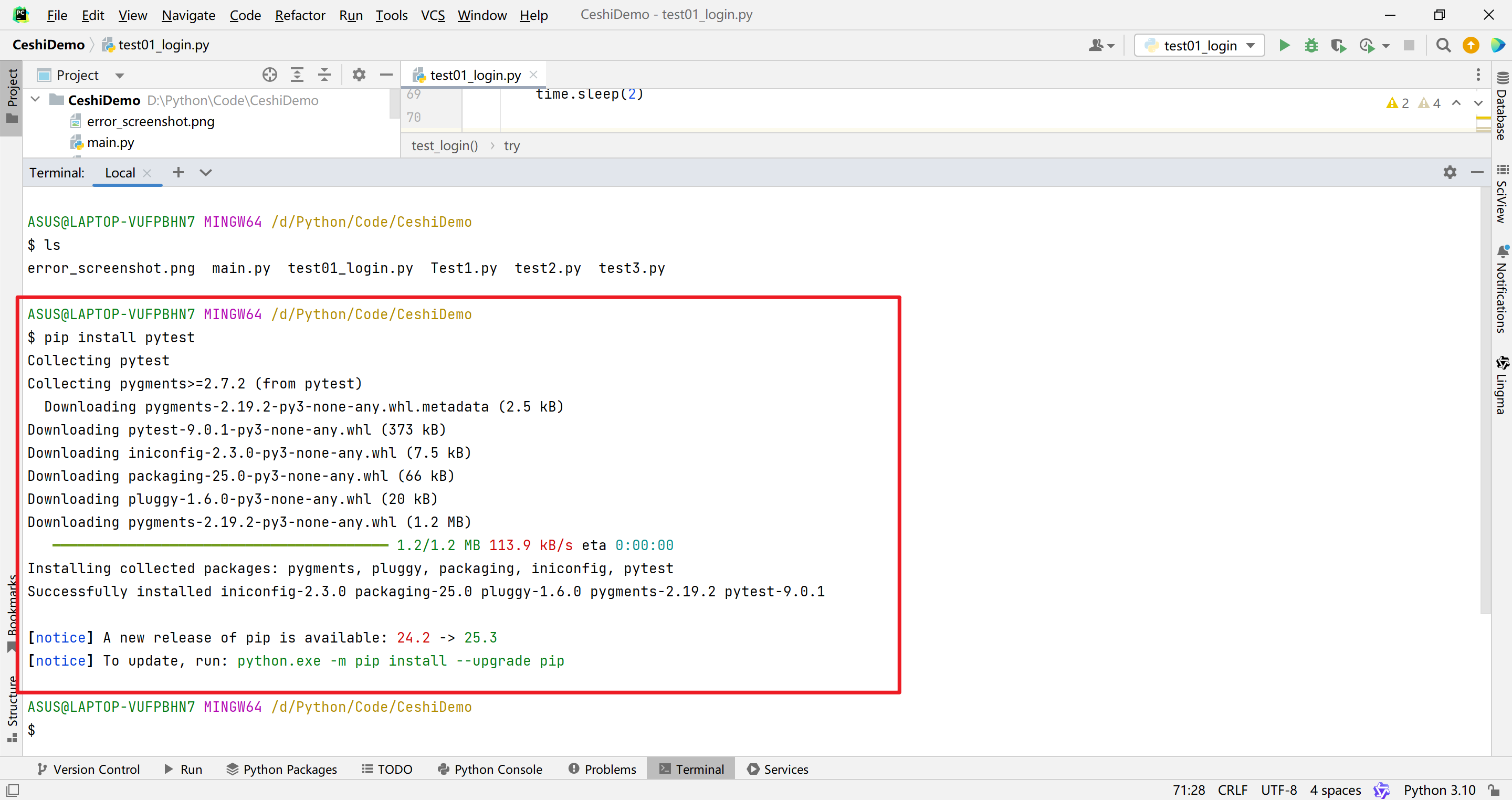This screenshot has width=1512, height=800.
Task: Expand profiler options dropdown arrow
Action: [1386, 46]
